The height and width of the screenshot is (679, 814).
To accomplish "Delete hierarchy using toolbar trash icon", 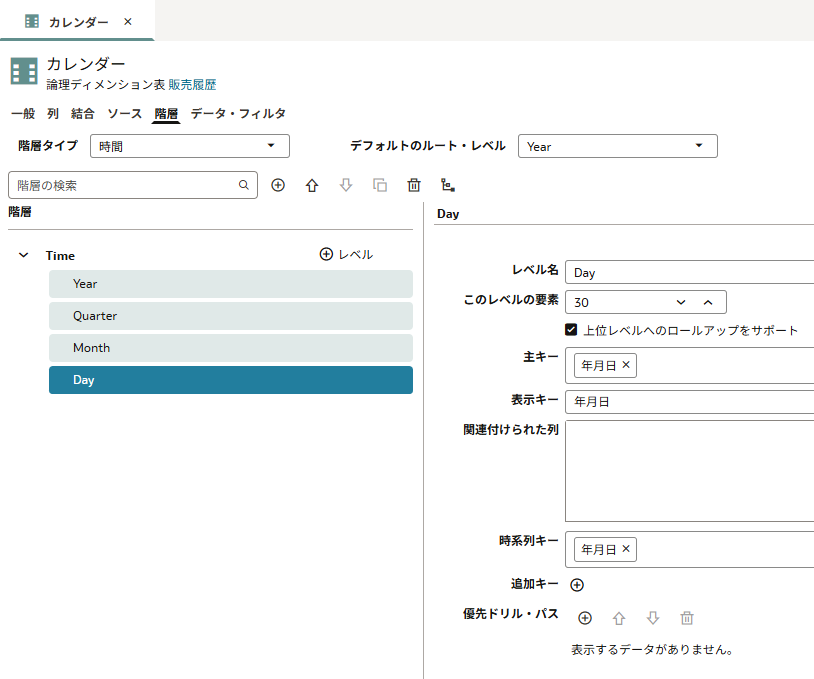I will [x=414, y=185].
